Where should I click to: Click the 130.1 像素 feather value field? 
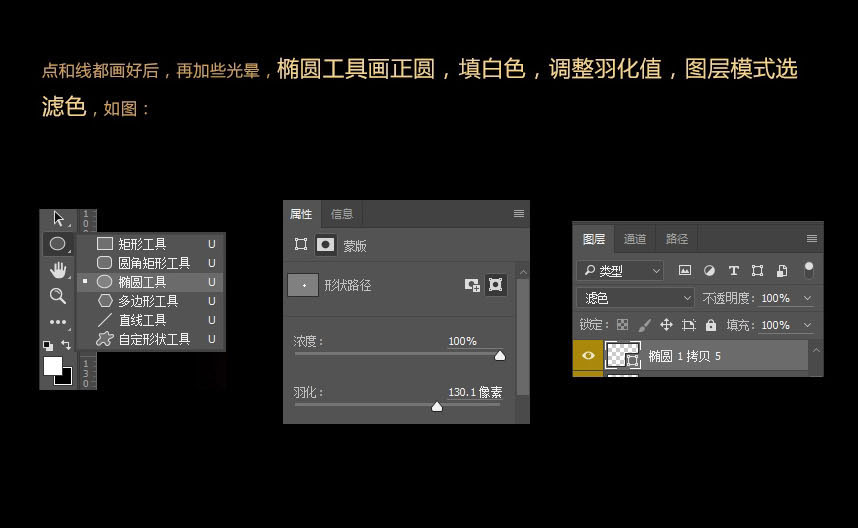[x=475, y=392]
